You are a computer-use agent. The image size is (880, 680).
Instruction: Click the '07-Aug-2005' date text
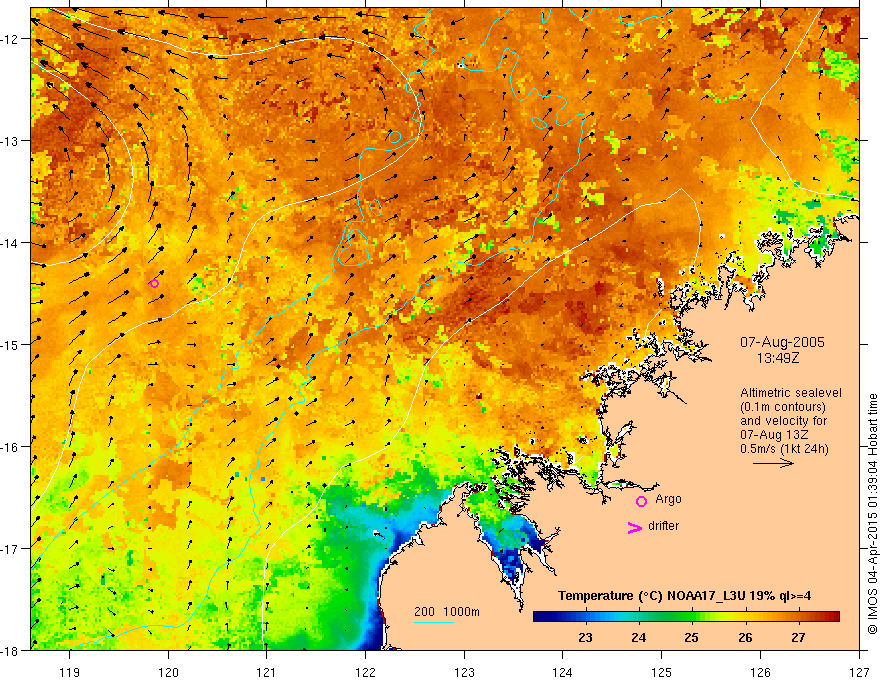782,342
